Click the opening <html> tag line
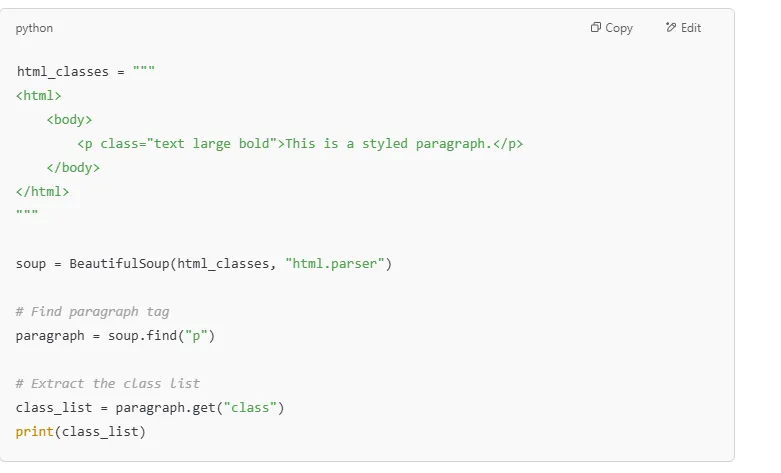 pos(39,96)
